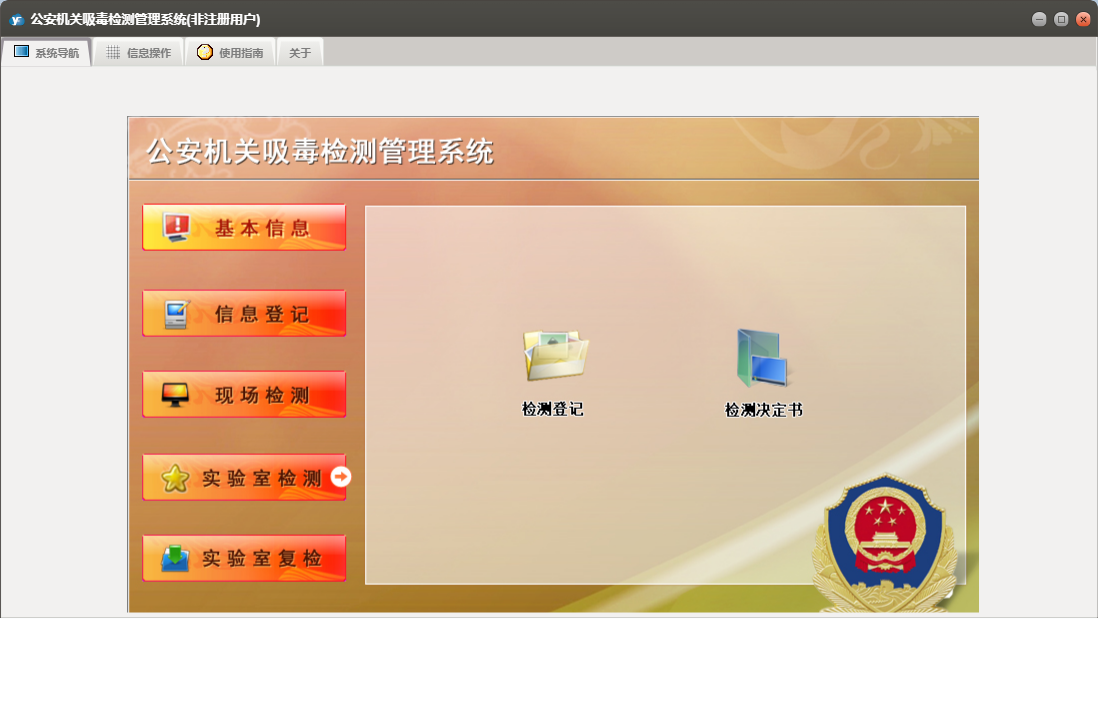Open the 信息登记 section
Viewport: 1098px width, 719px height.
(x=244, y=314)
